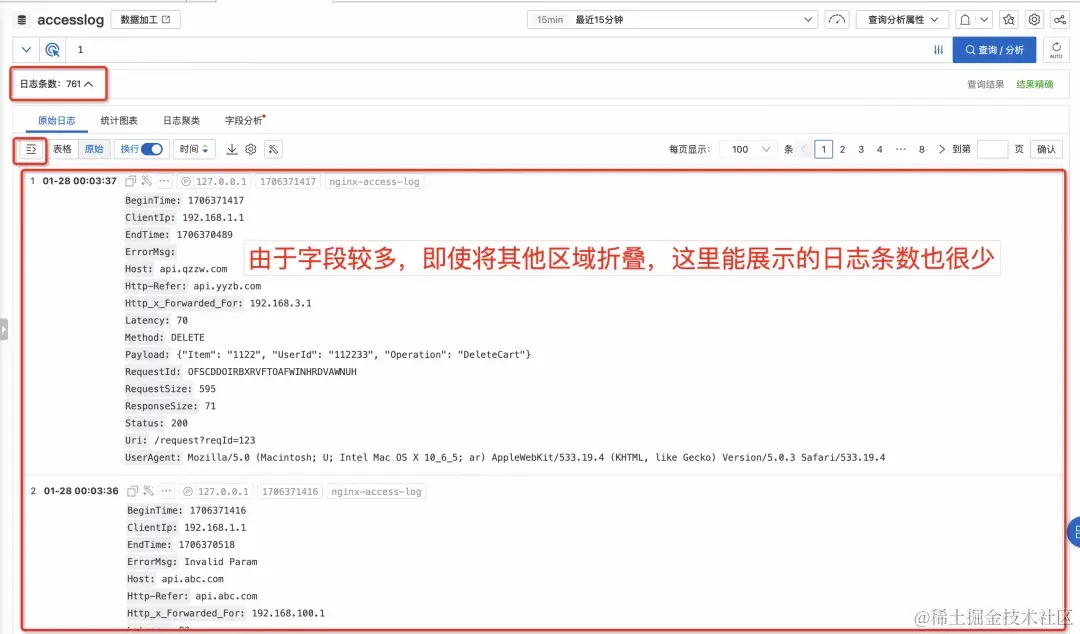Click the AUTO refresh icon
The image size is (1080, 634).
(1057, 49)
